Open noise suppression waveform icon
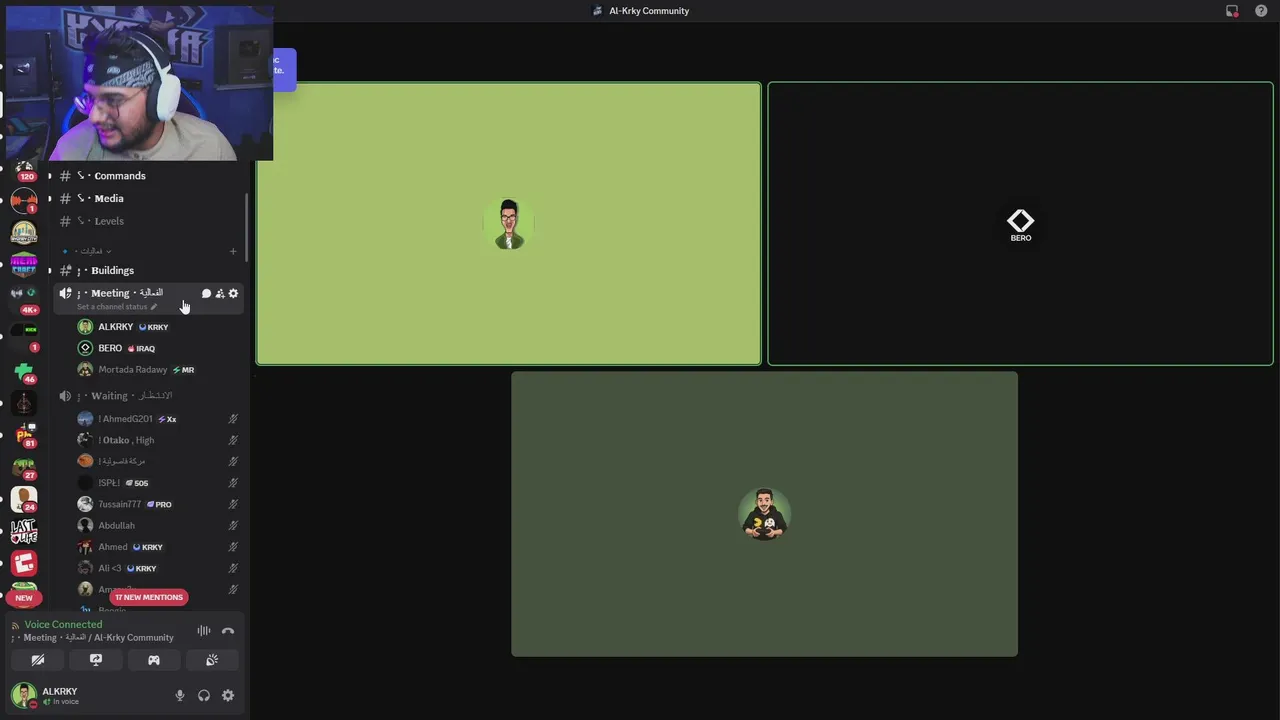Screen dimensions: 1280x720 (204, 631)
